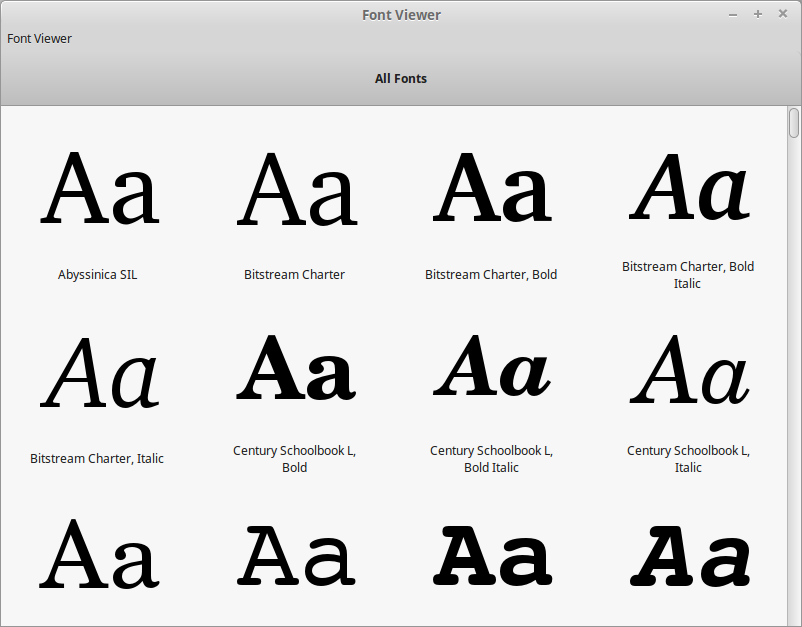Click the 'Century Schoolbook L, Bold Italic' label
Viewport: 802px width, 627px height.
click(492, 459)
